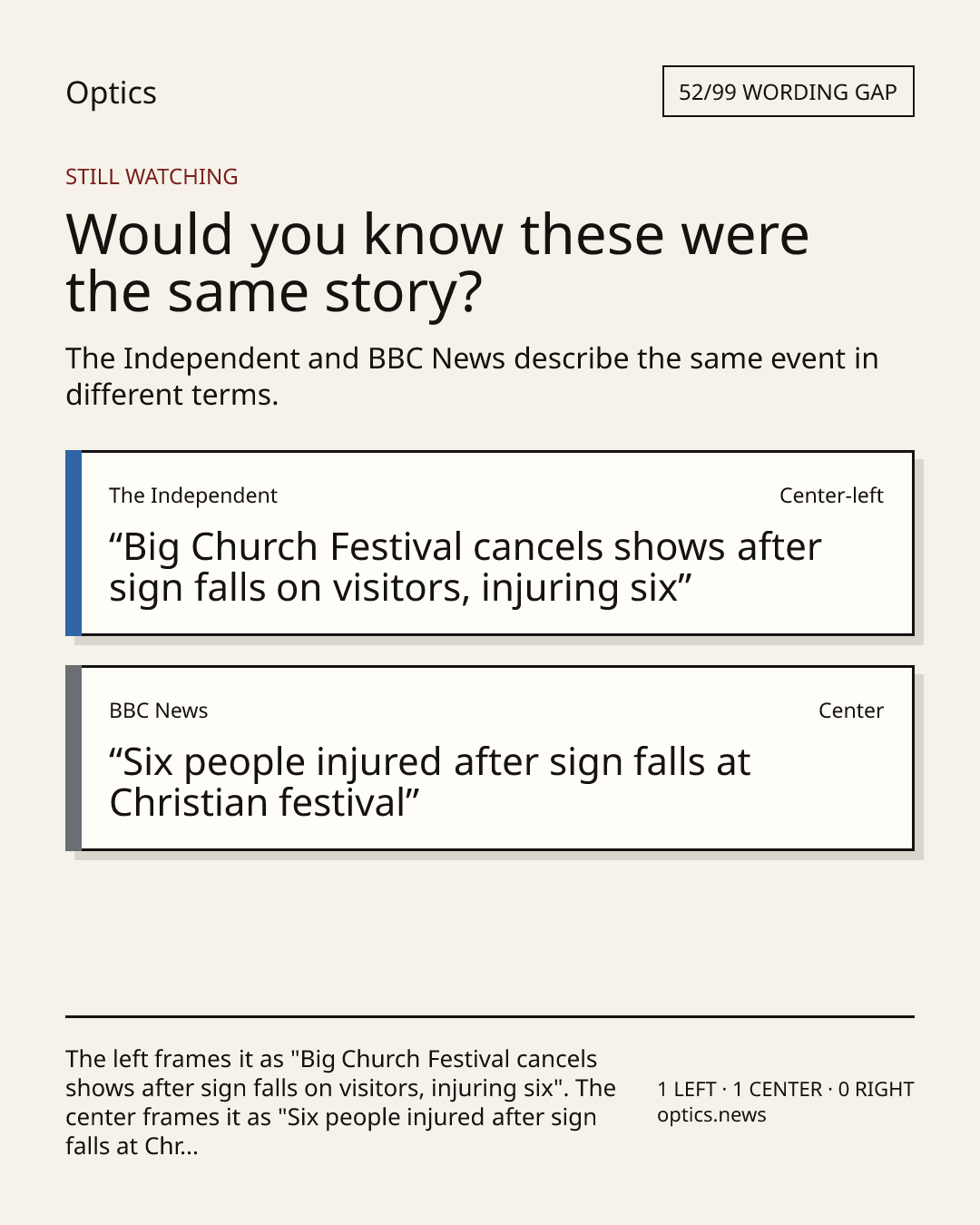Open the optics.news link
This screenshot has height=1225, width=980.
coord(711,1115)
